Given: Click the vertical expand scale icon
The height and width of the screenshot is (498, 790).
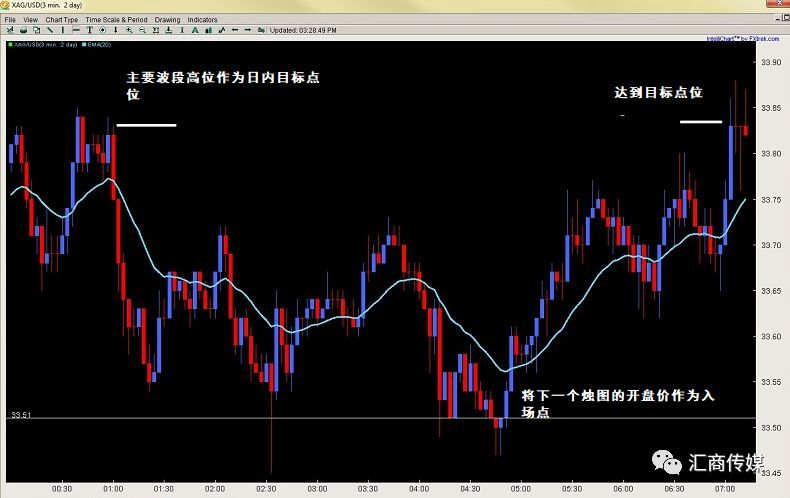Looking at the screenshot, I should coord(156,30).
